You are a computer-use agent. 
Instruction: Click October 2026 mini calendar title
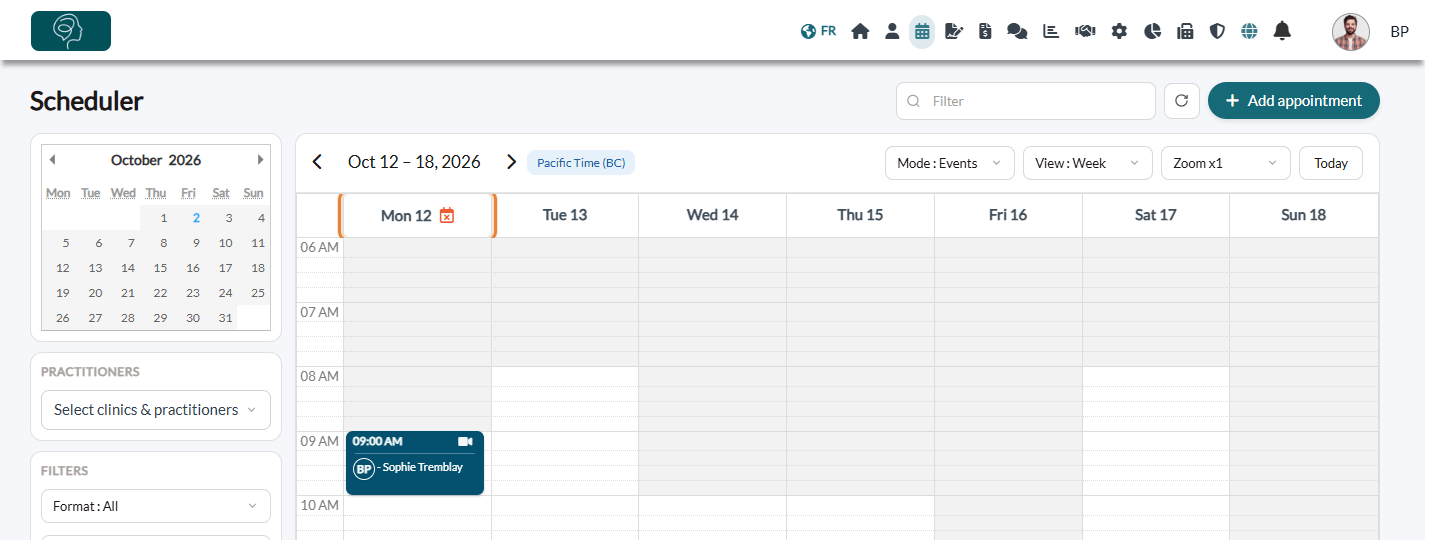[x=156, y=160]
